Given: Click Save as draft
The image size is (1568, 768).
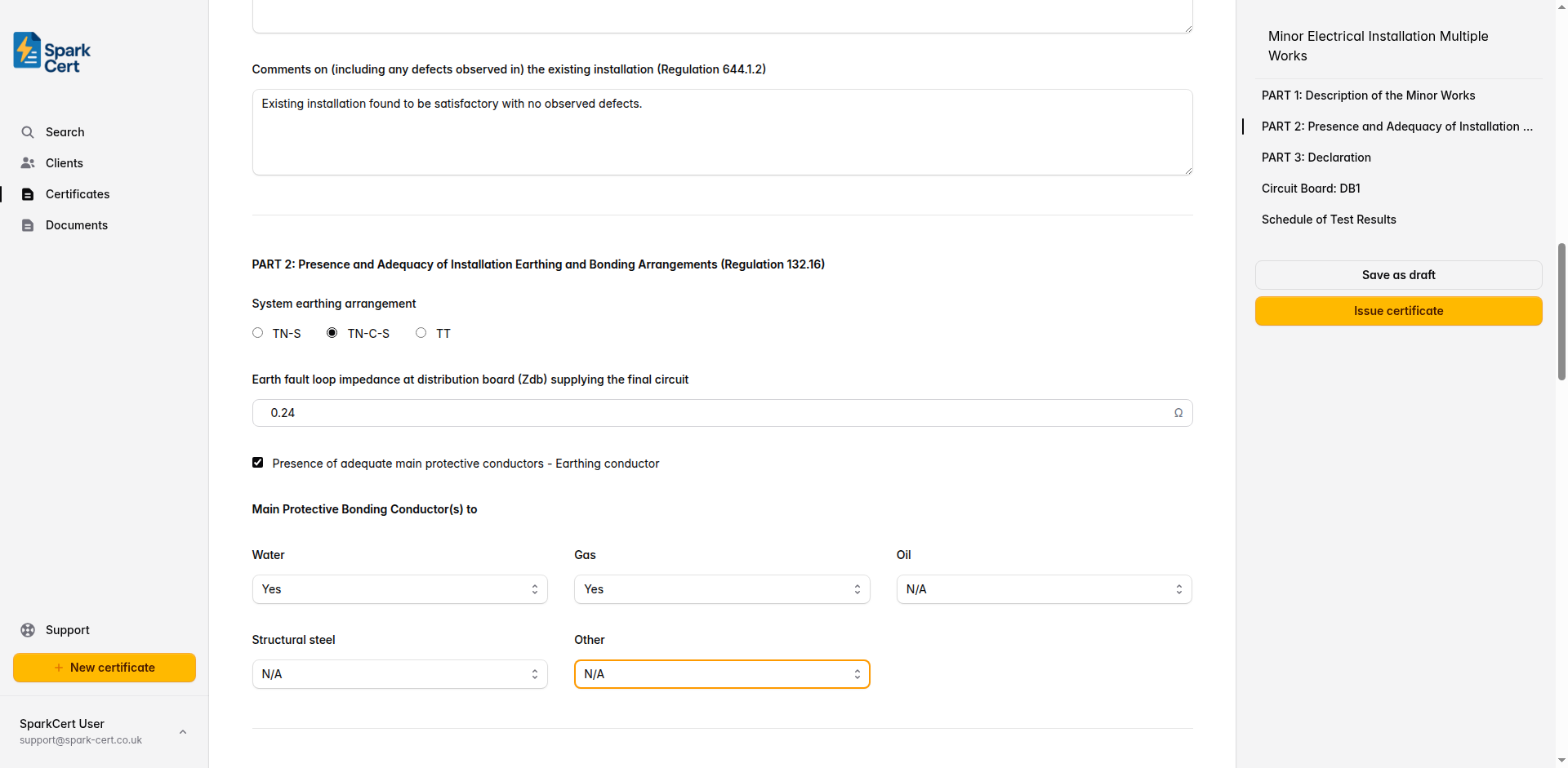Looking at the screenshot, I should click(1398, 274).
